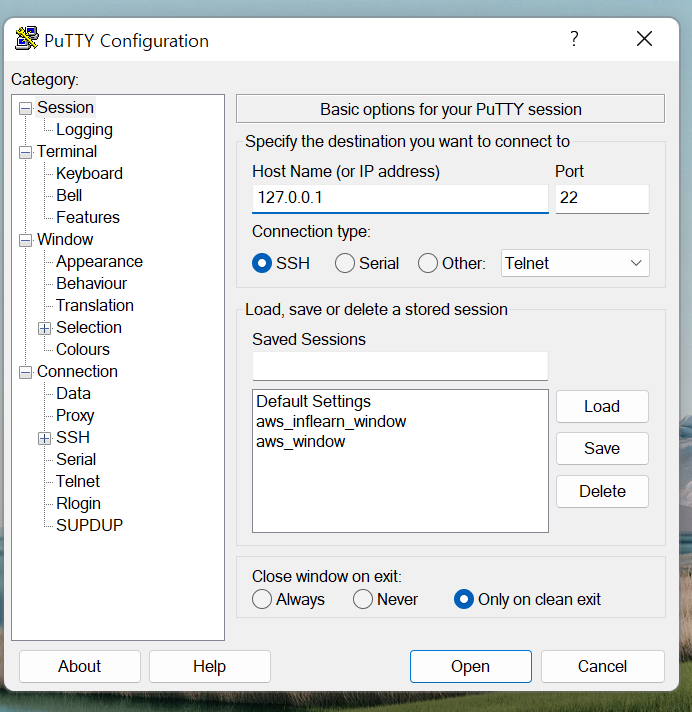Open the Appearance category
Viewport: 692px width, 712px height.
pos(99,262)
